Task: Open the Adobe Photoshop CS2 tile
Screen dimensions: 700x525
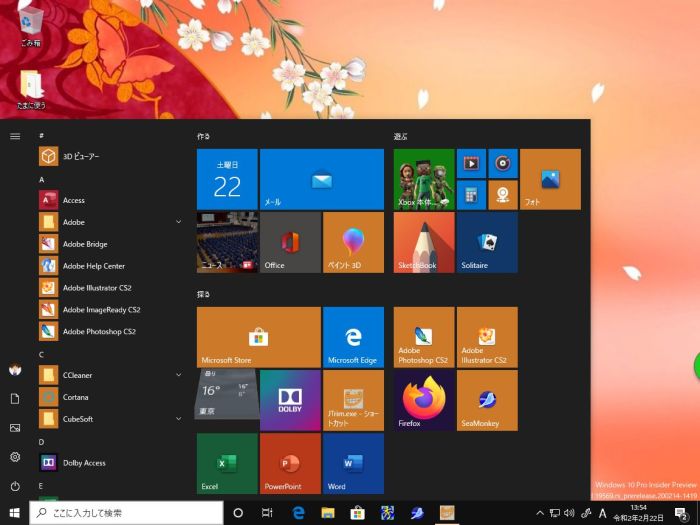Action: pos(425,337)
